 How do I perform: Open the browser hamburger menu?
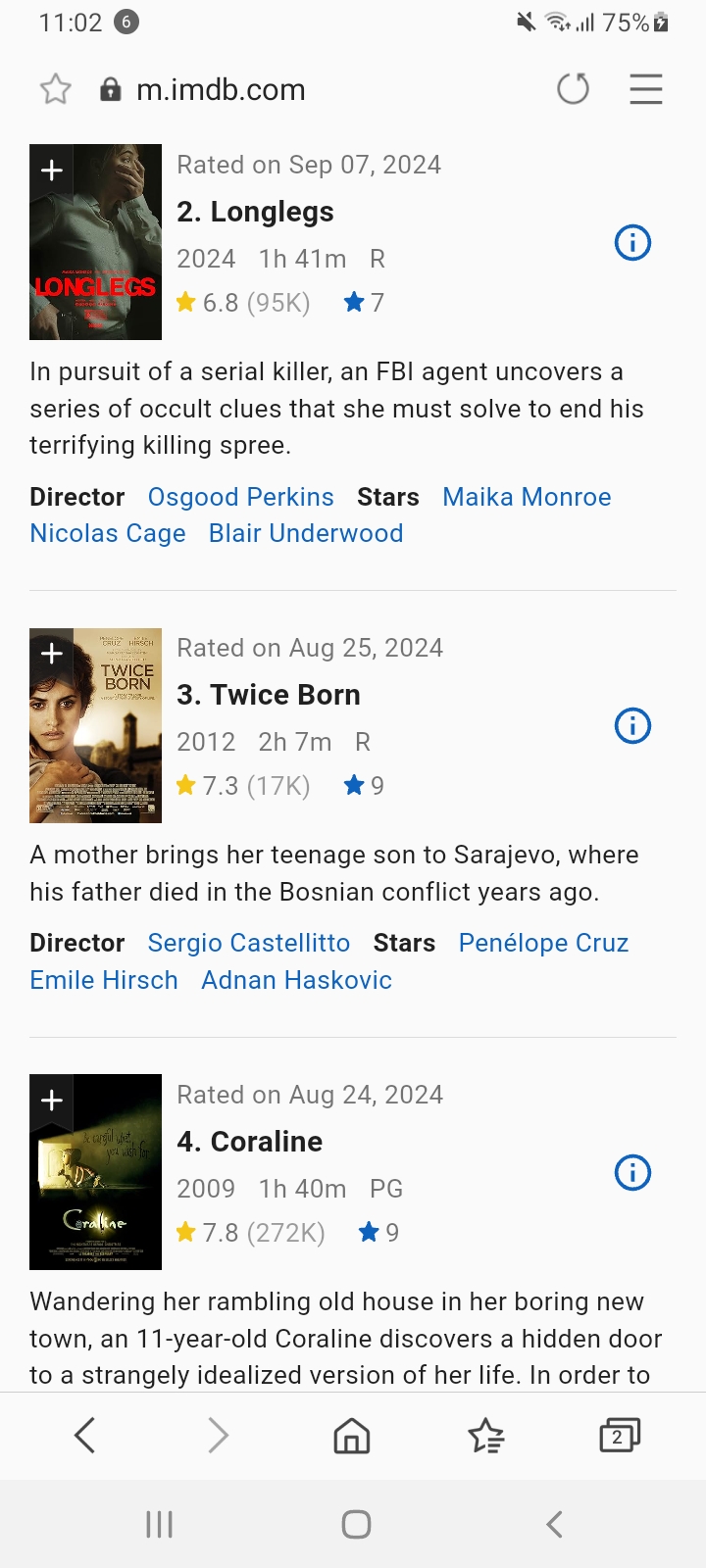point(645,89)
